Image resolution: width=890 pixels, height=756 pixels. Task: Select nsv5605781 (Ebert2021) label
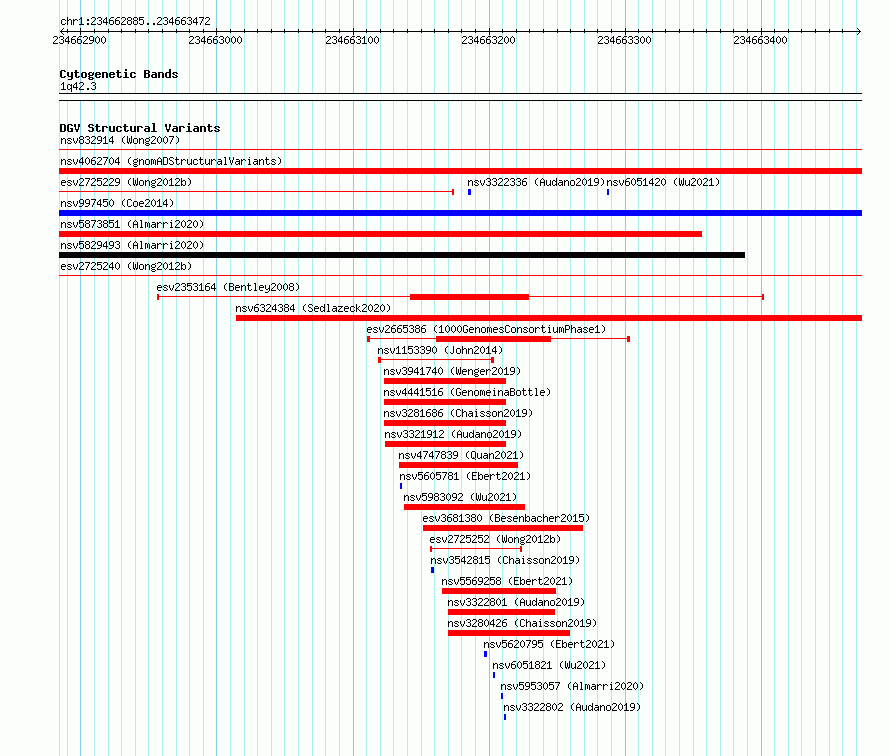pyautogui.click(x=465, y=476)
